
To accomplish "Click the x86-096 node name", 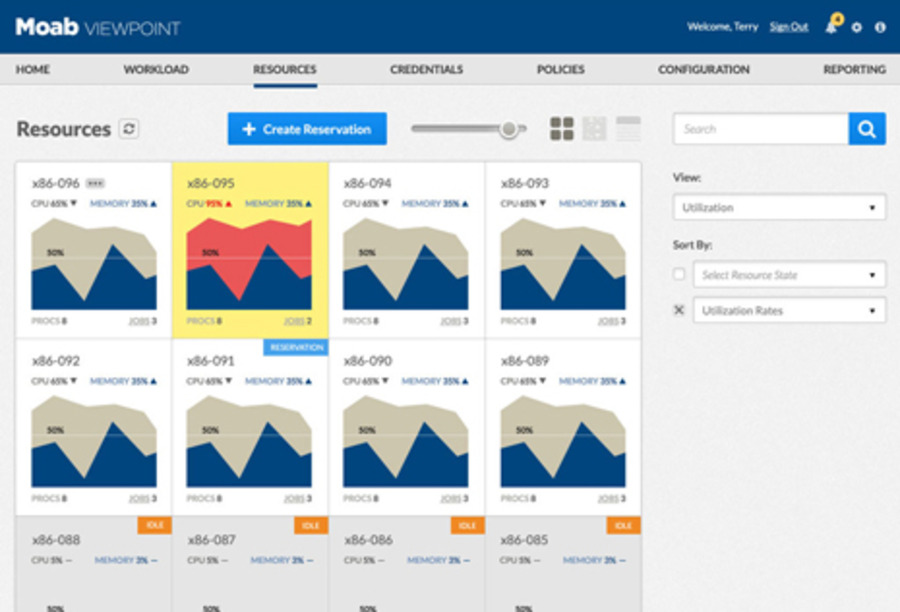I will point(56,183).
